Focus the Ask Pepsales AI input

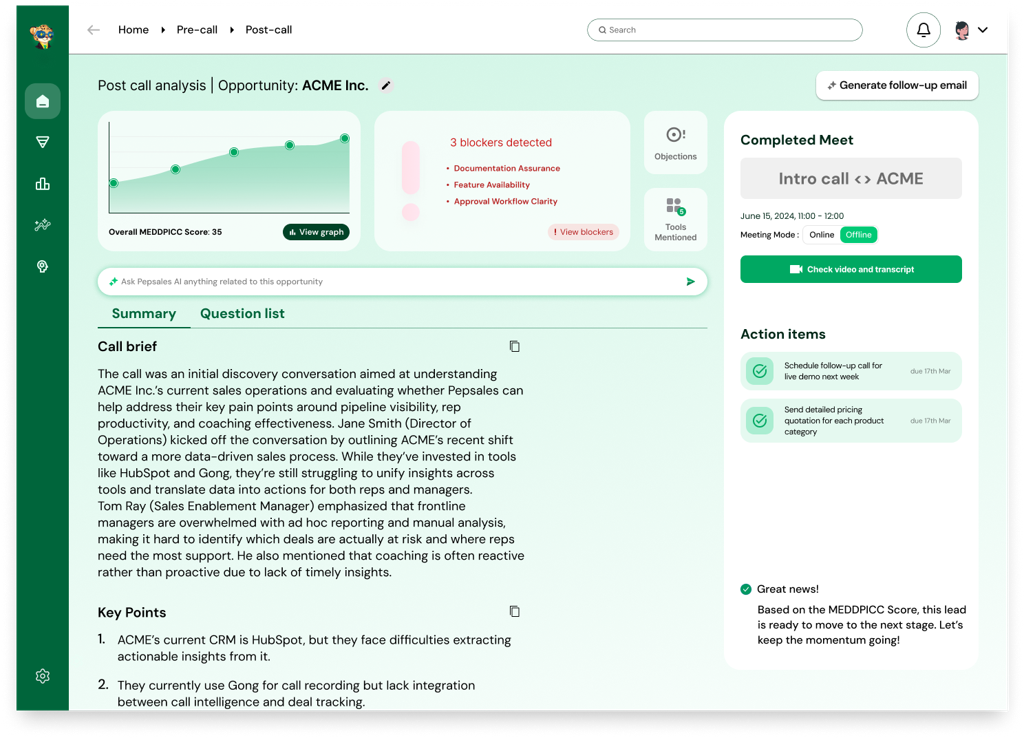tap(402, 281)
